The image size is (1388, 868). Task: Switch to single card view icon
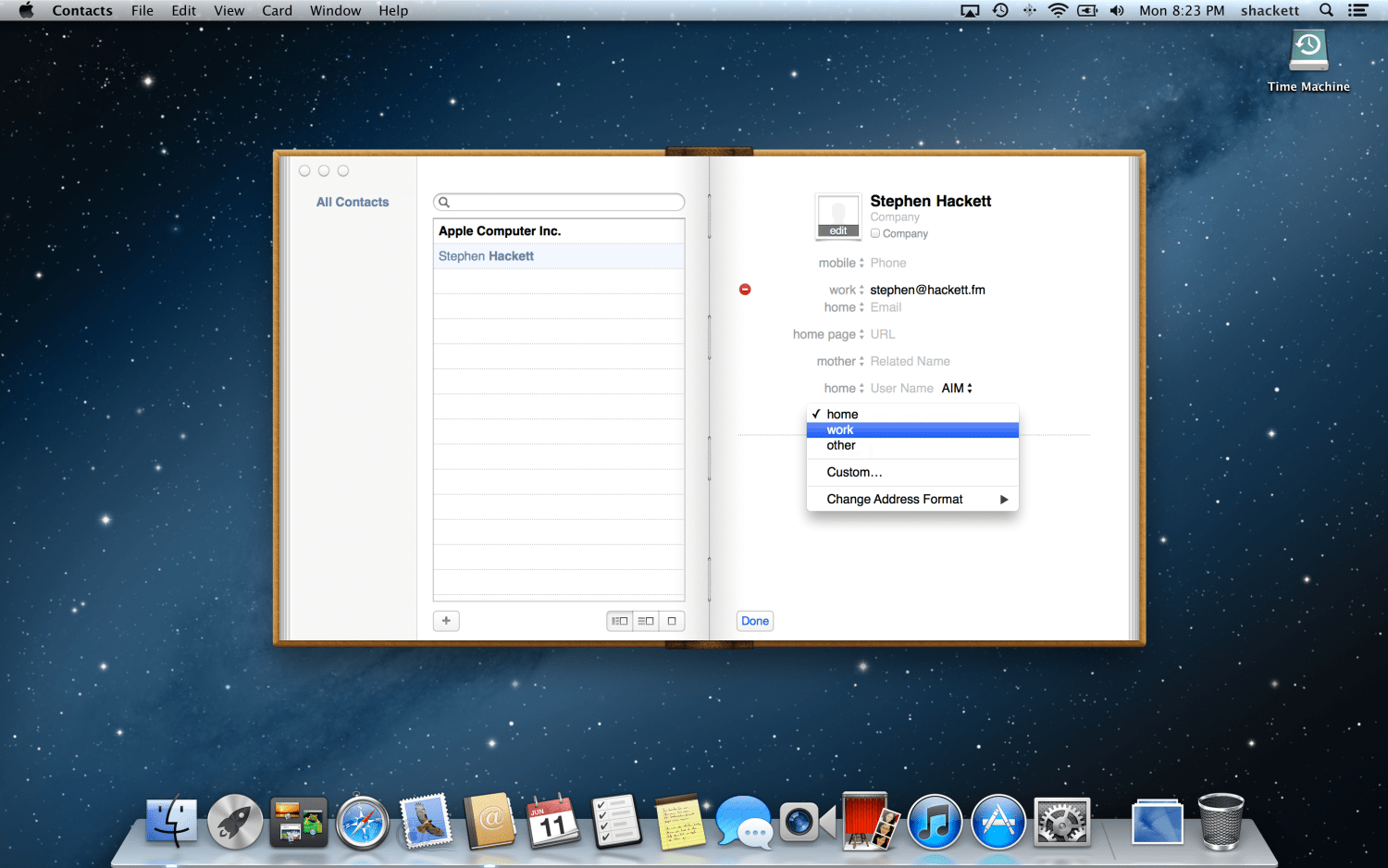(672, 621)
